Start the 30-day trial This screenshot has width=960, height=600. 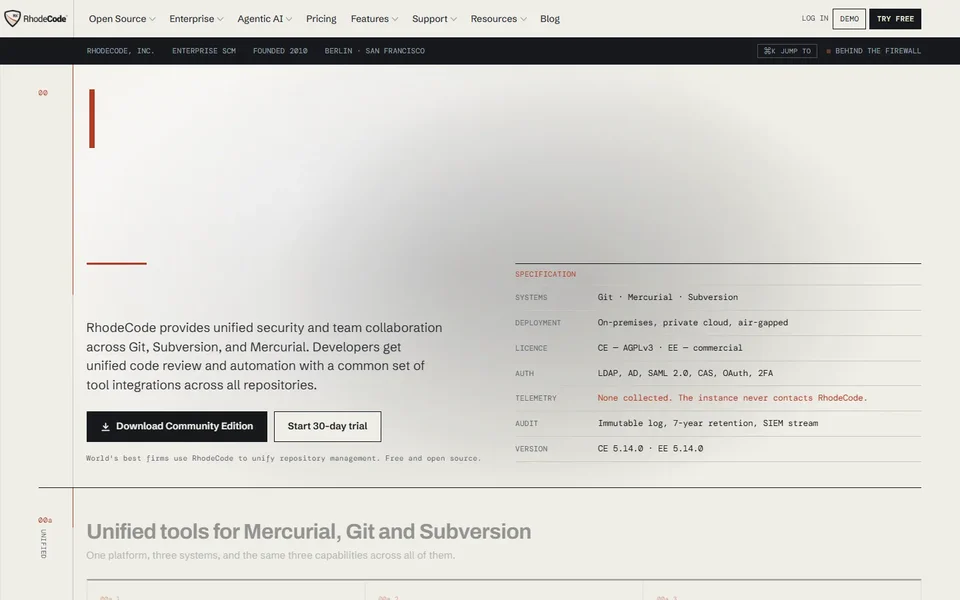pos(328,426)
